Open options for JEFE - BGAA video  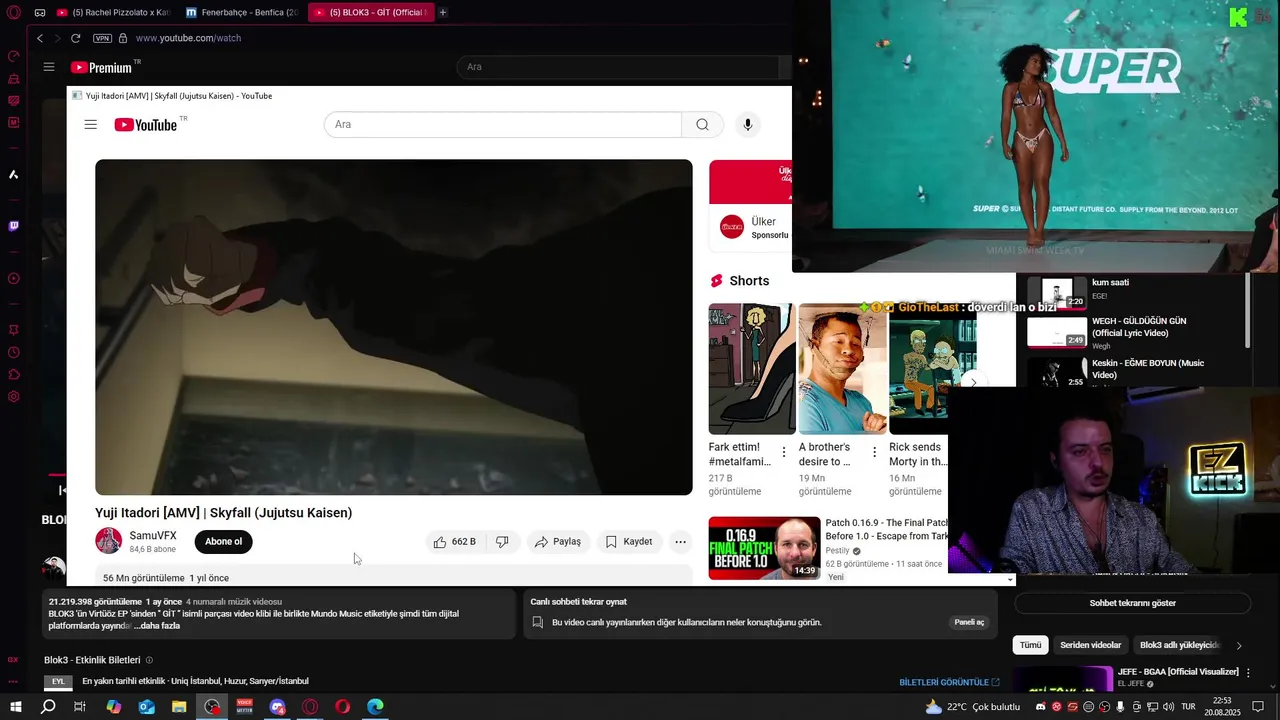point(1248,673)
